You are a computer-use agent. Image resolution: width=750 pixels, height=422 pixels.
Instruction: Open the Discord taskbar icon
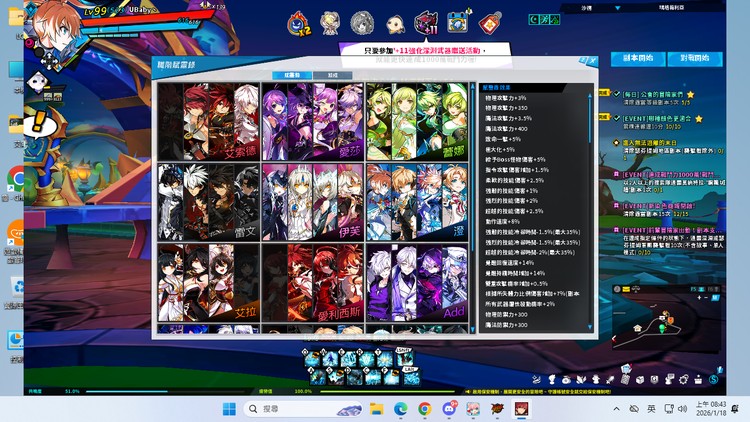click(x=449, y=409)
